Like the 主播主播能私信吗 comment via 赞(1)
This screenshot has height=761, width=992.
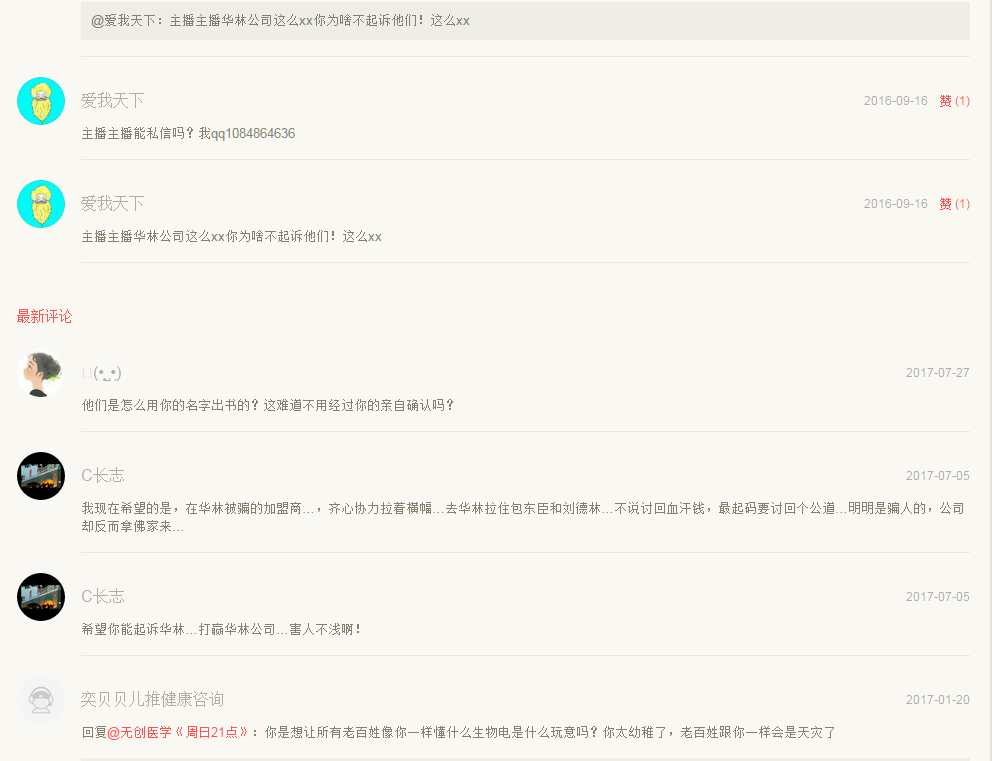pos(954,101)
